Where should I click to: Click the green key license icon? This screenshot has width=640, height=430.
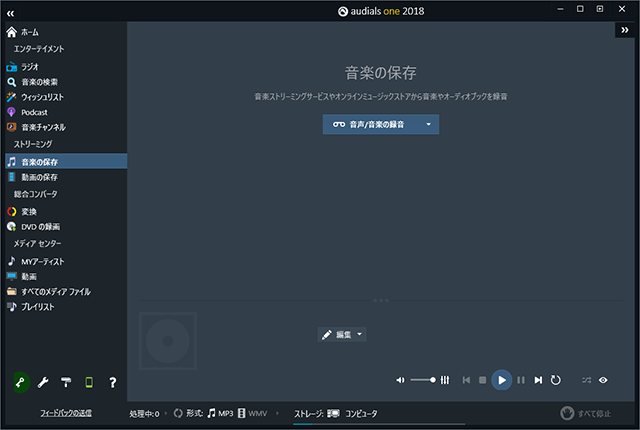click(x=20, y=382)
